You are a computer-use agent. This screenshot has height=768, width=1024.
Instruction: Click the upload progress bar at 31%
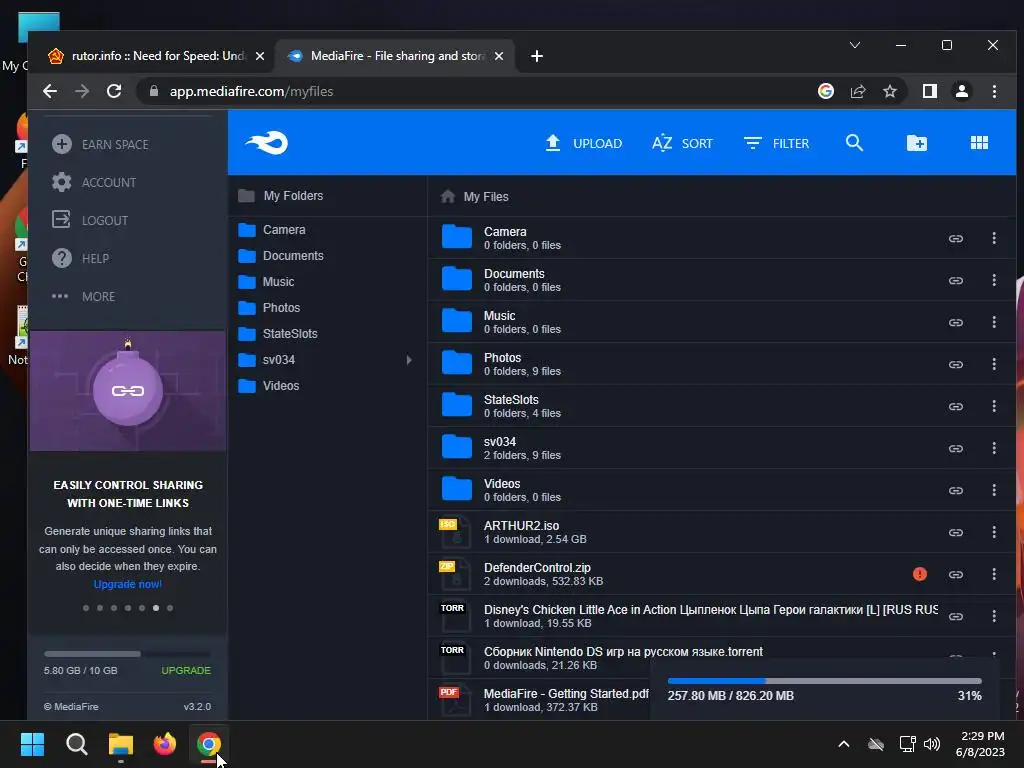pos(824,681)
